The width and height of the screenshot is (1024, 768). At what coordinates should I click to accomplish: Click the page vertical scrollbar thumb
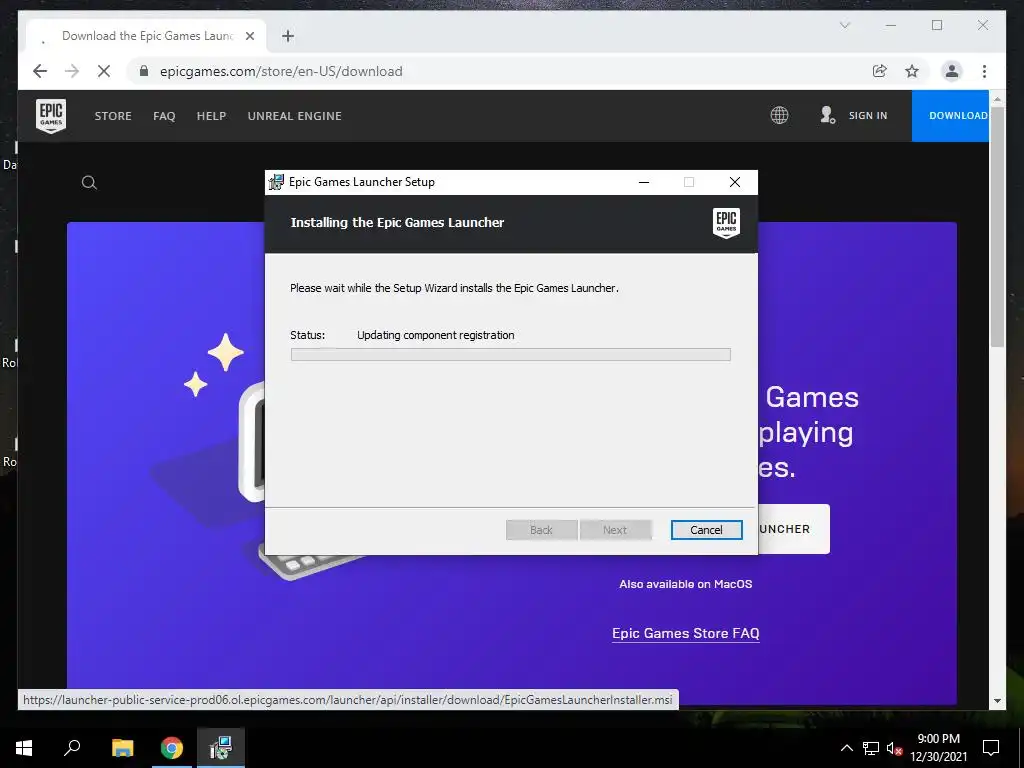(997, 225)
